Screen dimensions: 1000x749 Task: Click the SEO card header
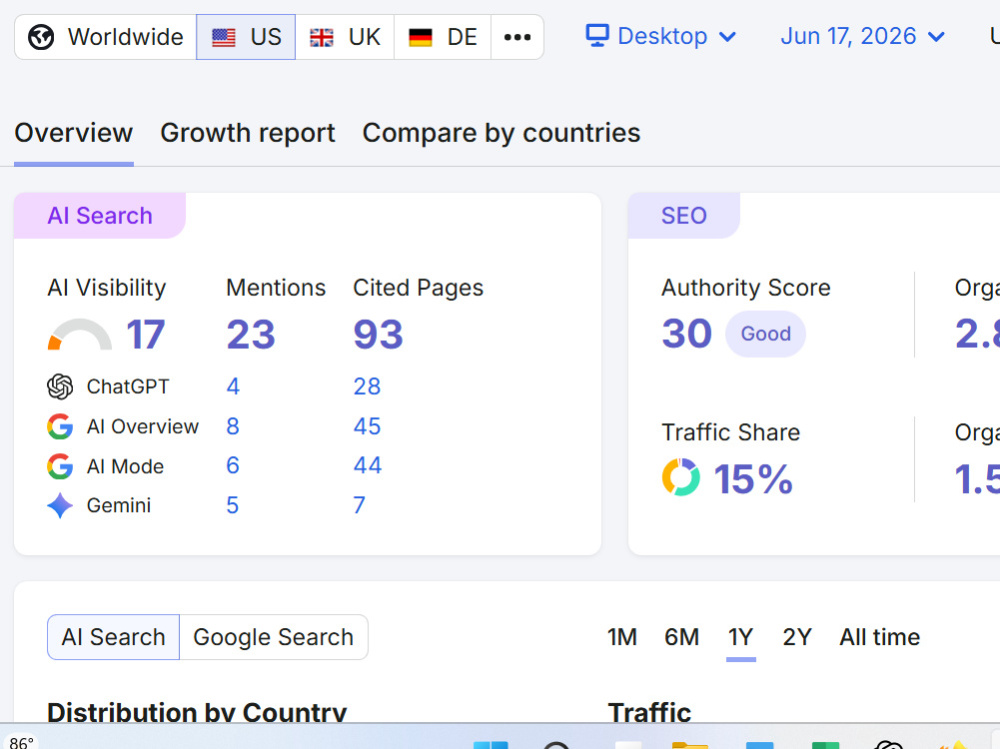pos(684,216)
